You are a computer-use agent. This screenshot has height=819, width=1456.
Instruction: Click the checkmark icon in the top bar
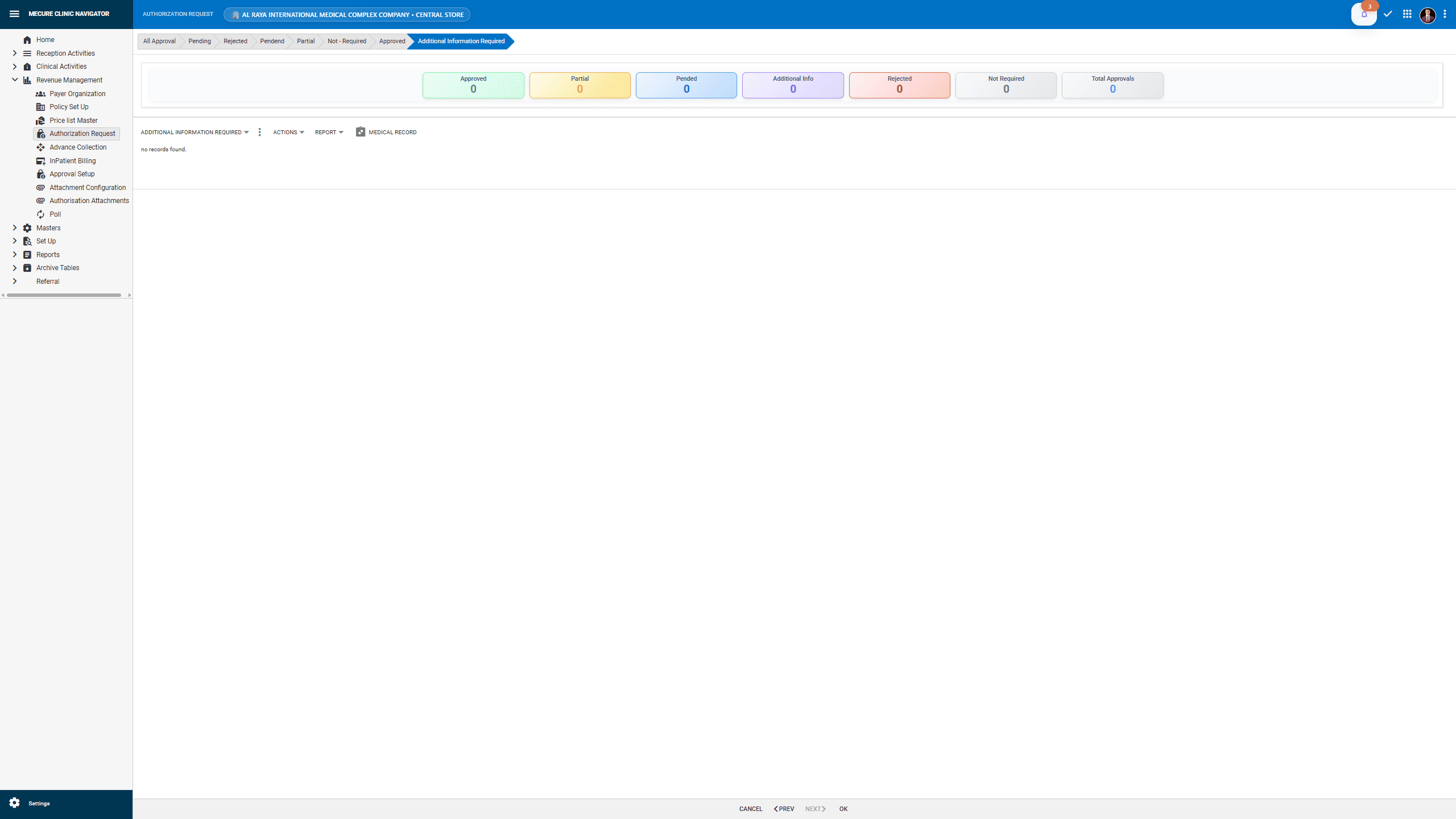[x=1388, y=14]
